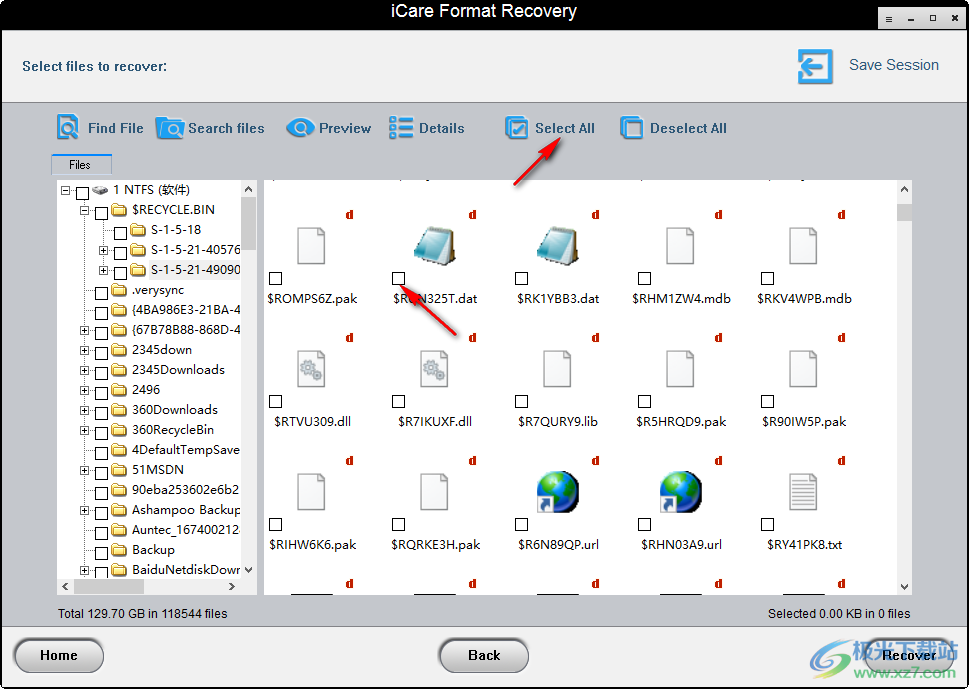Screen dimensions: 969x689
Task: Click the $R7IKUXF.dll gear file icon
Action: click(434, 369)
